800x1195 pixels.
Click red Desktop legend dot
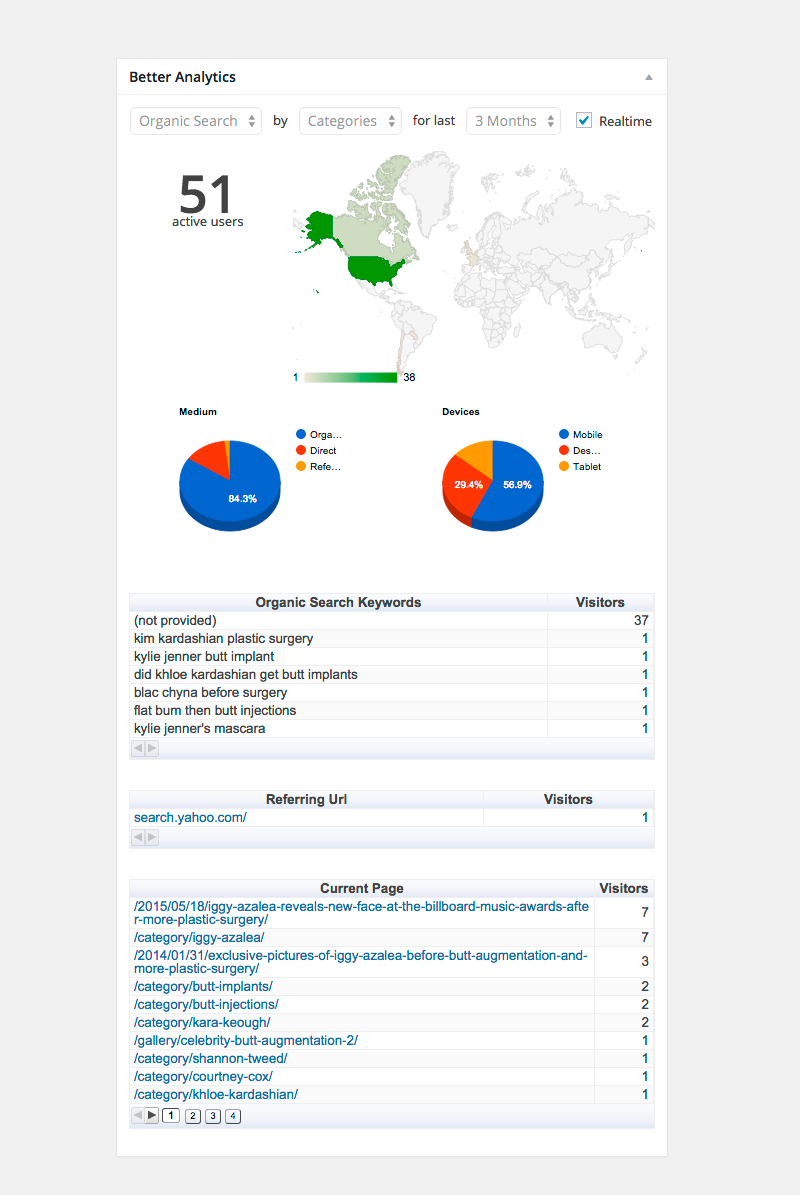[x=564, y=450]
